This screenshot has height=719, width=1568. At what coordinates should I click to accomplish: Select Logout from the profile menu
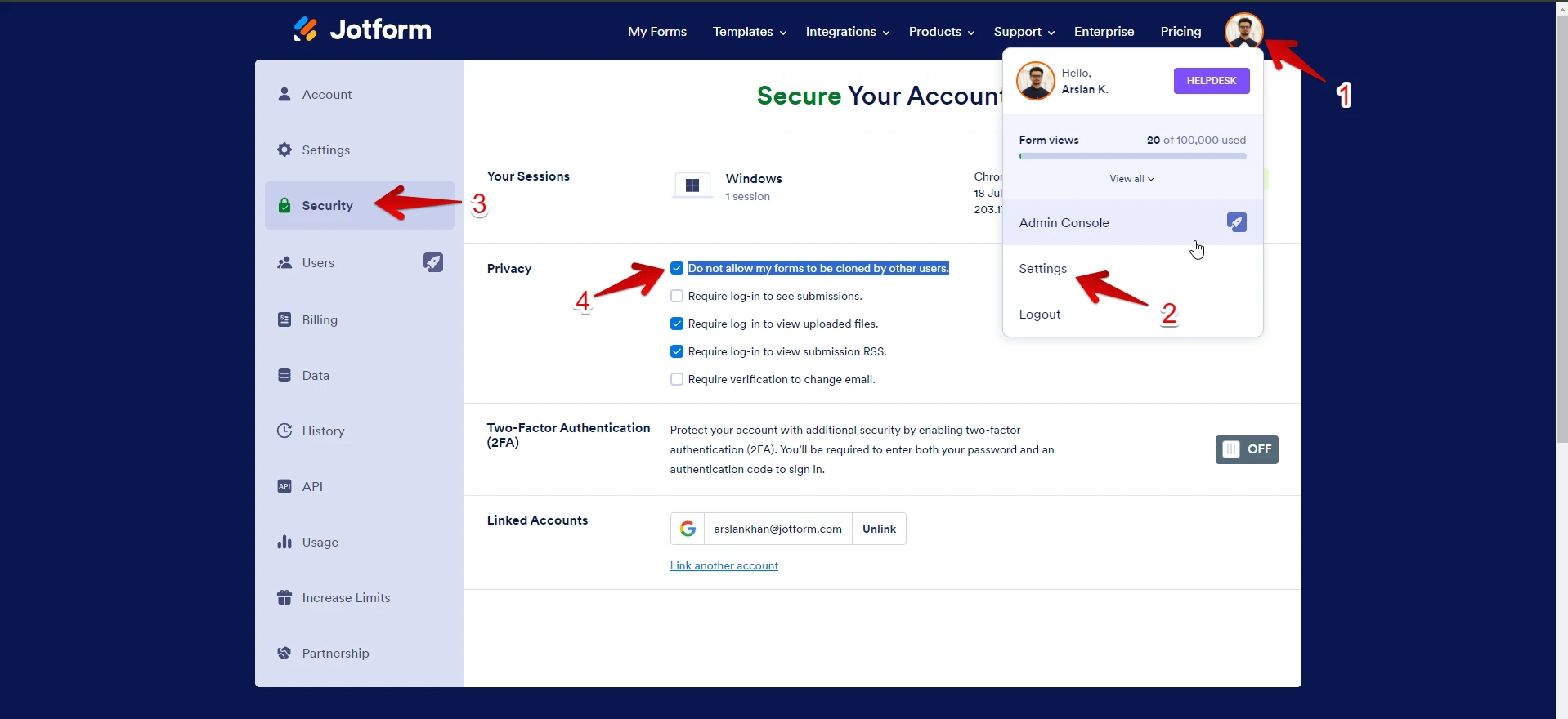click(1039, 315)
